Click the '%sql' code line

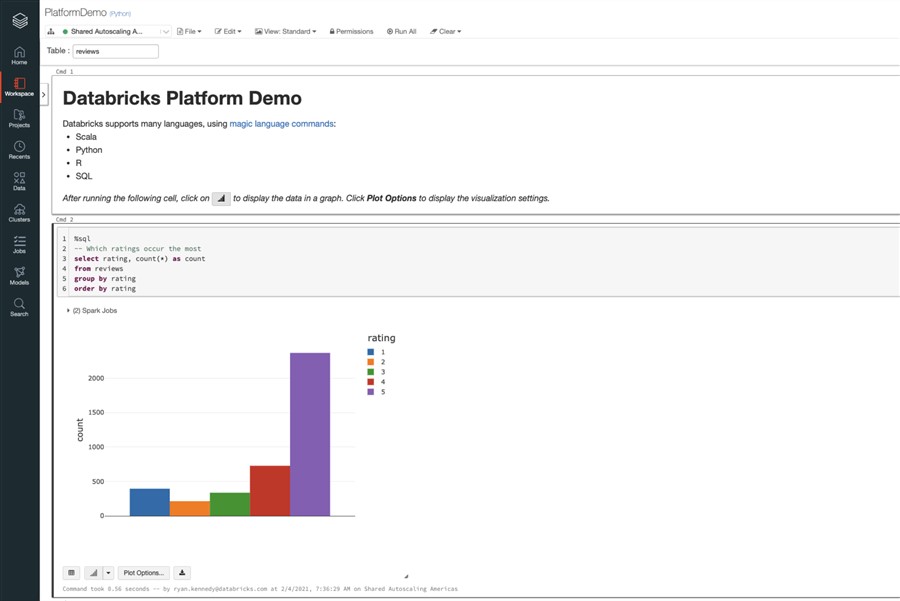[82, 239]
